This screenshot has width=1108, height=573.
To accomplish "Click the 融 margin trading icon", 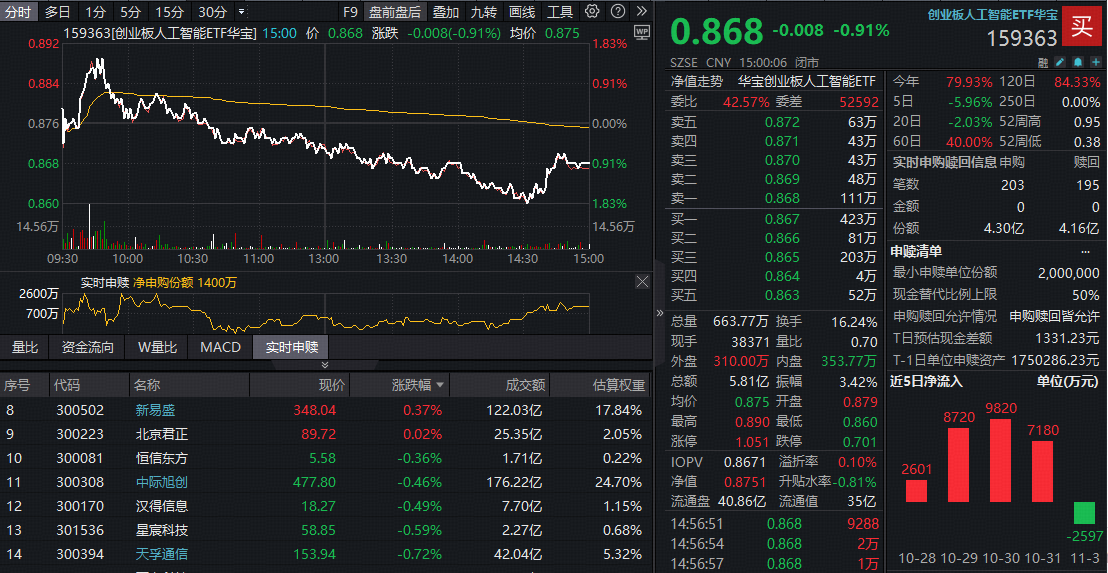I will click(x=1043, y=62).
